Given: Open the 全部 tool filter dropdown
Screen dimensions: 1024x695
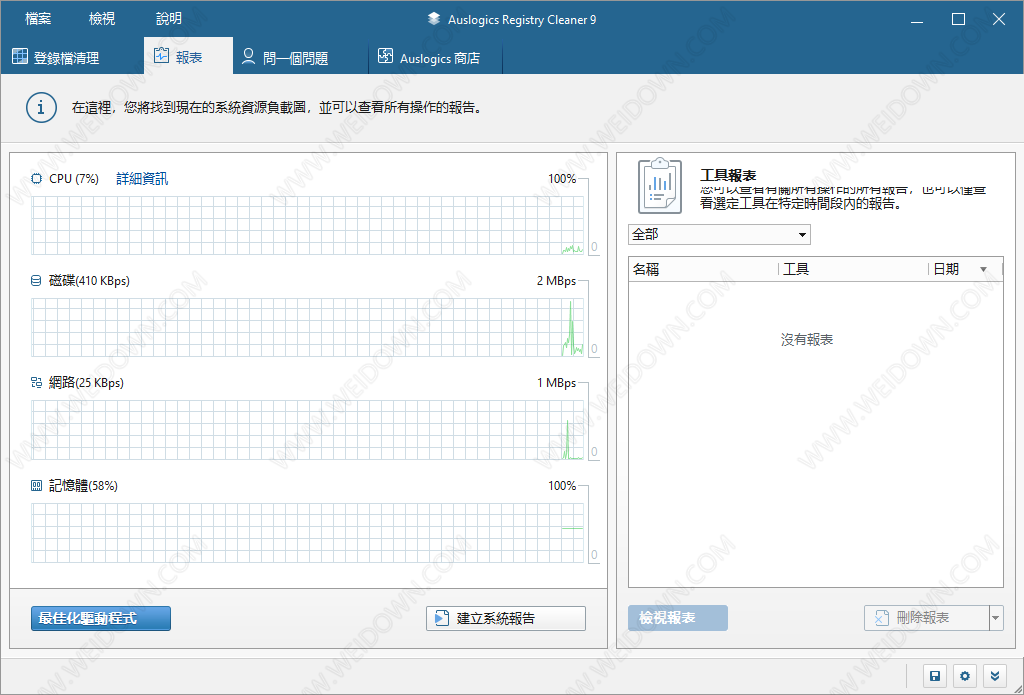Looking at the screenshot, I should [719, 234].
